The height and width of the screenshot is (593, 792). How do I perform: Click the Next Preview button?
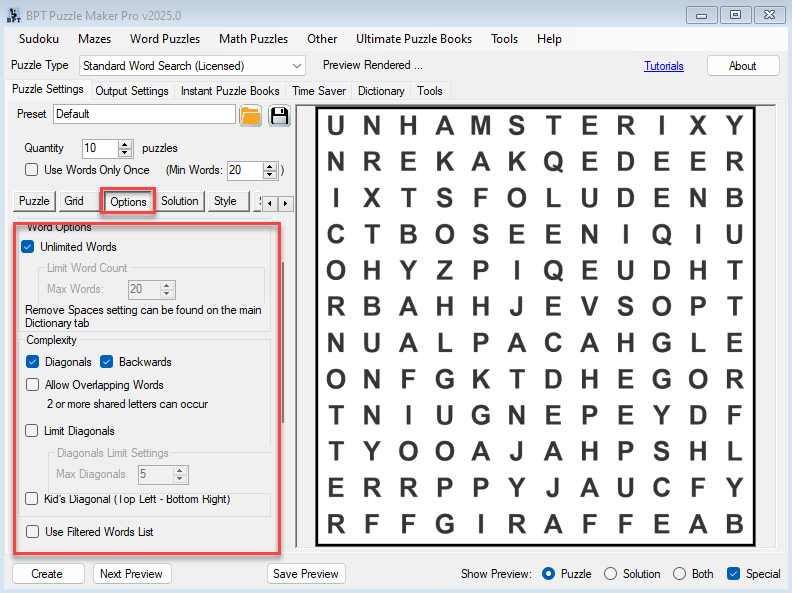coord(132,574)
